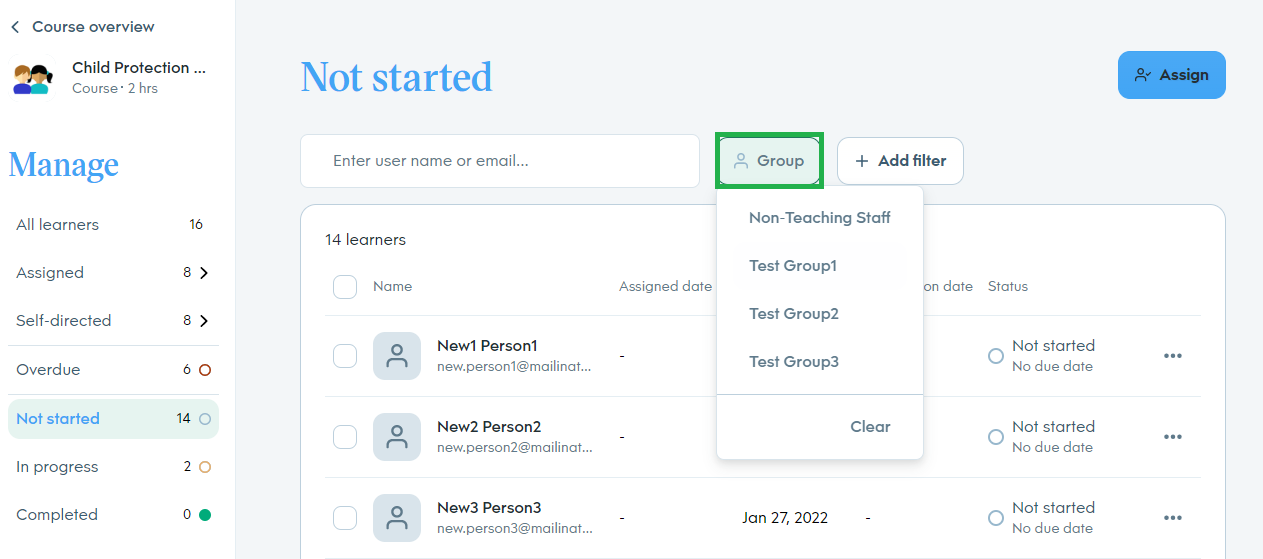Click New2 Person2 avatar icon
Screen dimensions: 1263x559
point(397,437)
